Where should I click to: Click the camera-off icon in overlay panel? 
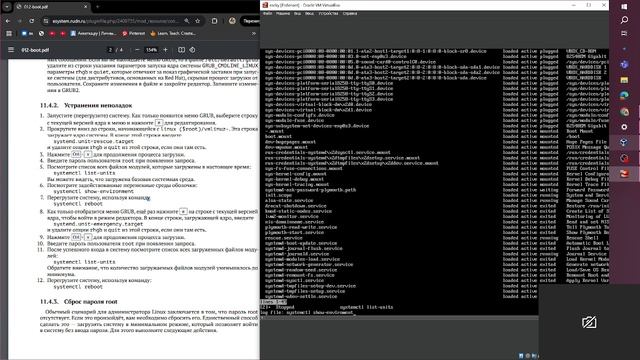589,322
